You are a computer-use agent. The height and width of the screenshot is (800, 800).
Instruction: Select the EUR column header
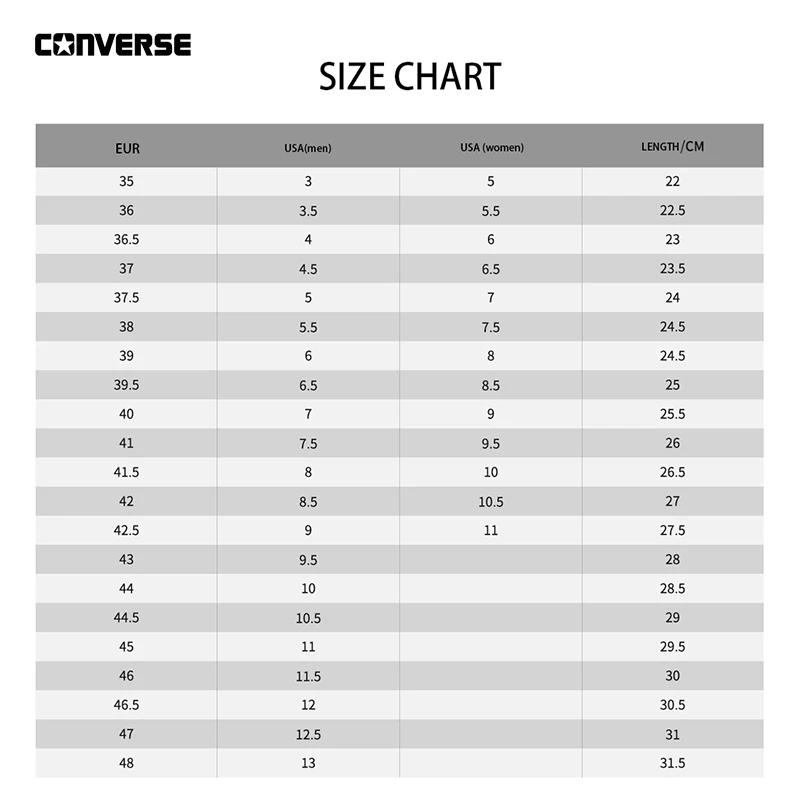[x=127, y=148]
